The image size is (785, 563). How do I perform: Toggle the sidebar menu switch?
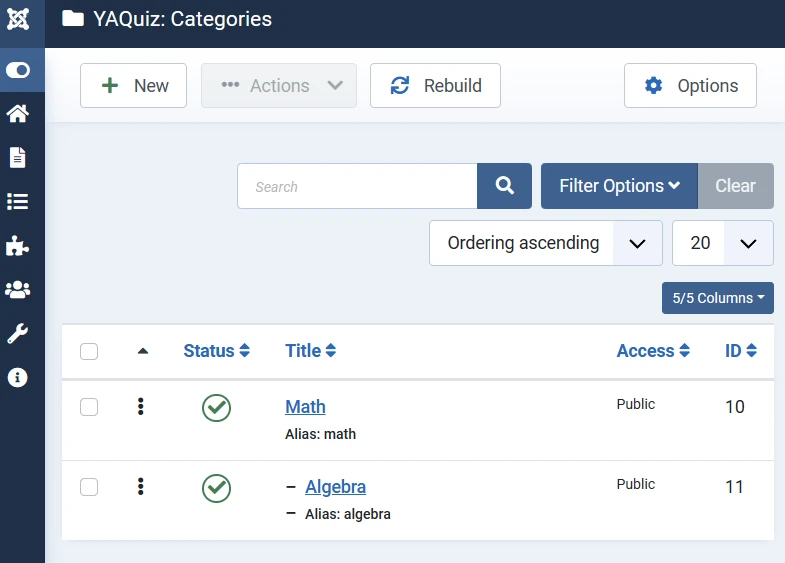[x=18, y=70]
